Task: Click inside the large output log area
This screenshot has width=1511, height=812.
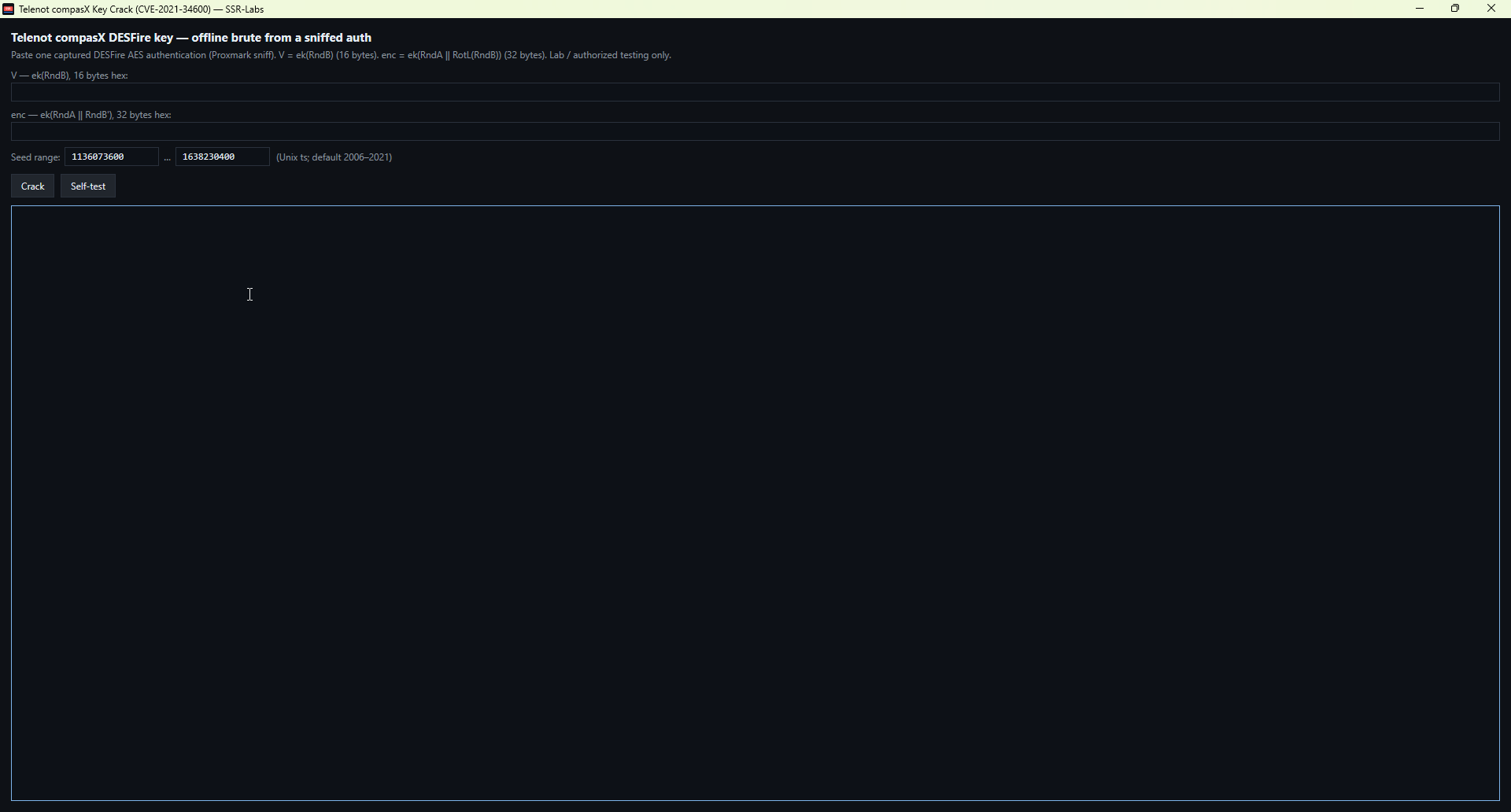Action: tap(755, 504)
